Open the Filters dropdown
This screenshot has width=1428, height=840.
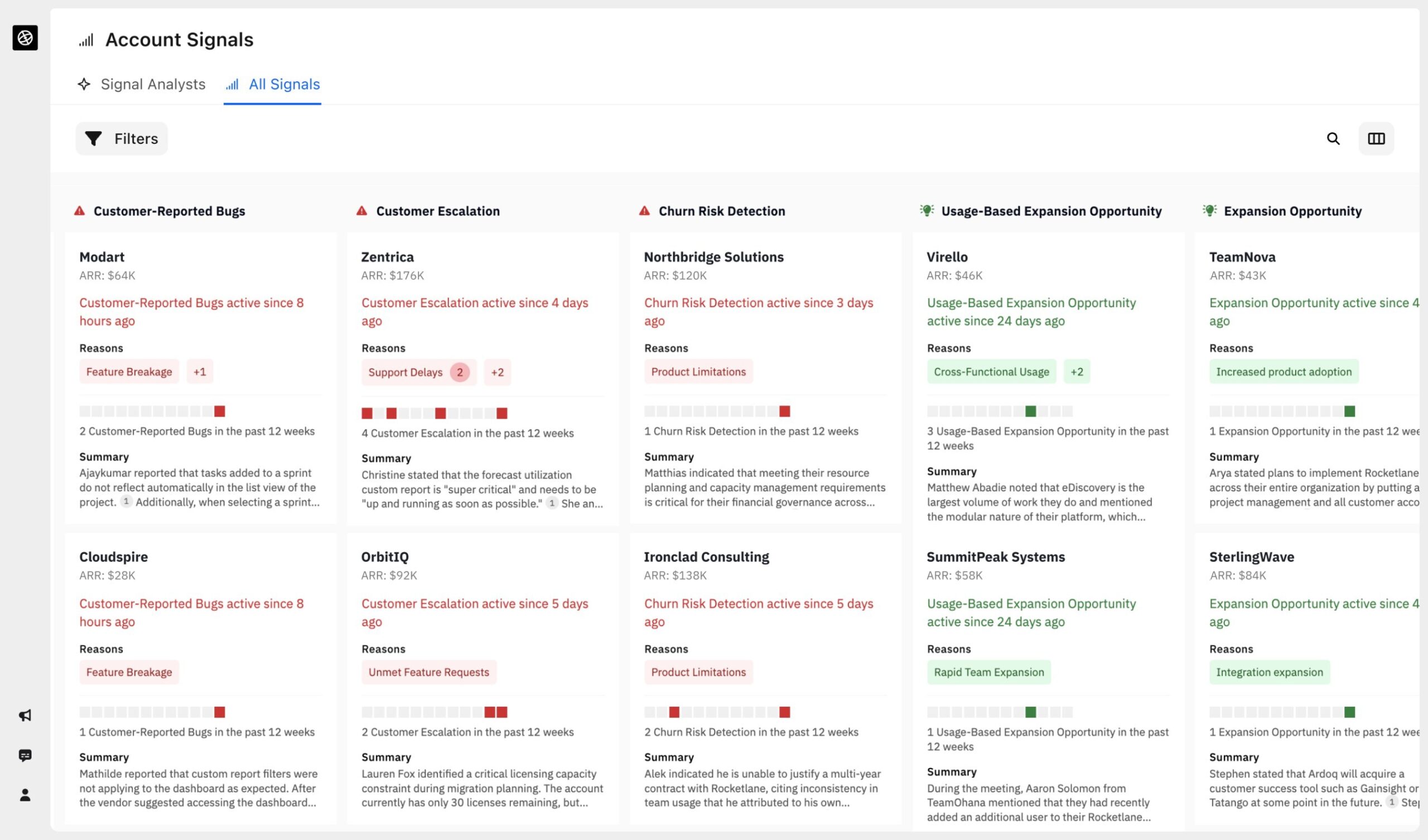click(x=121, y=139)
